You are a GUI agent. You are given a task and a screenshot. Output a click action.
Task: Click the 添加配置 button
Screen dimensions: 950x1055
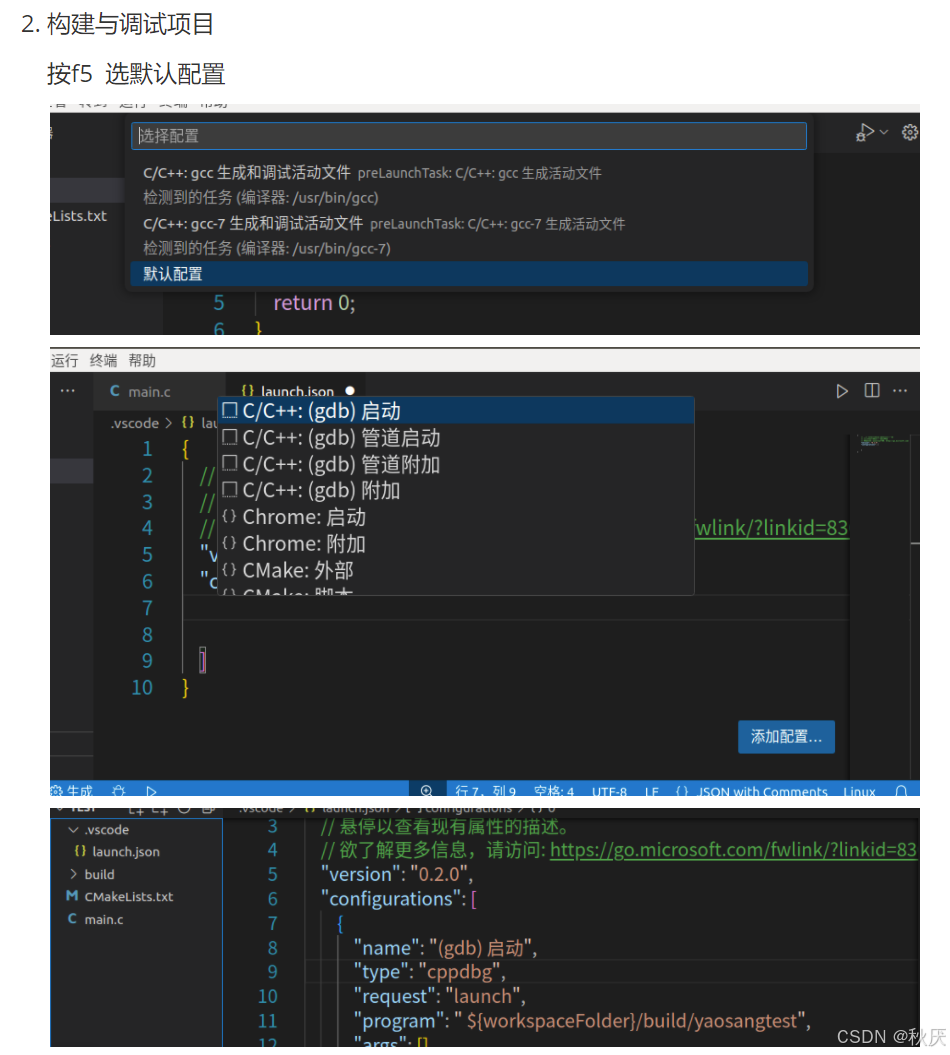786,737
